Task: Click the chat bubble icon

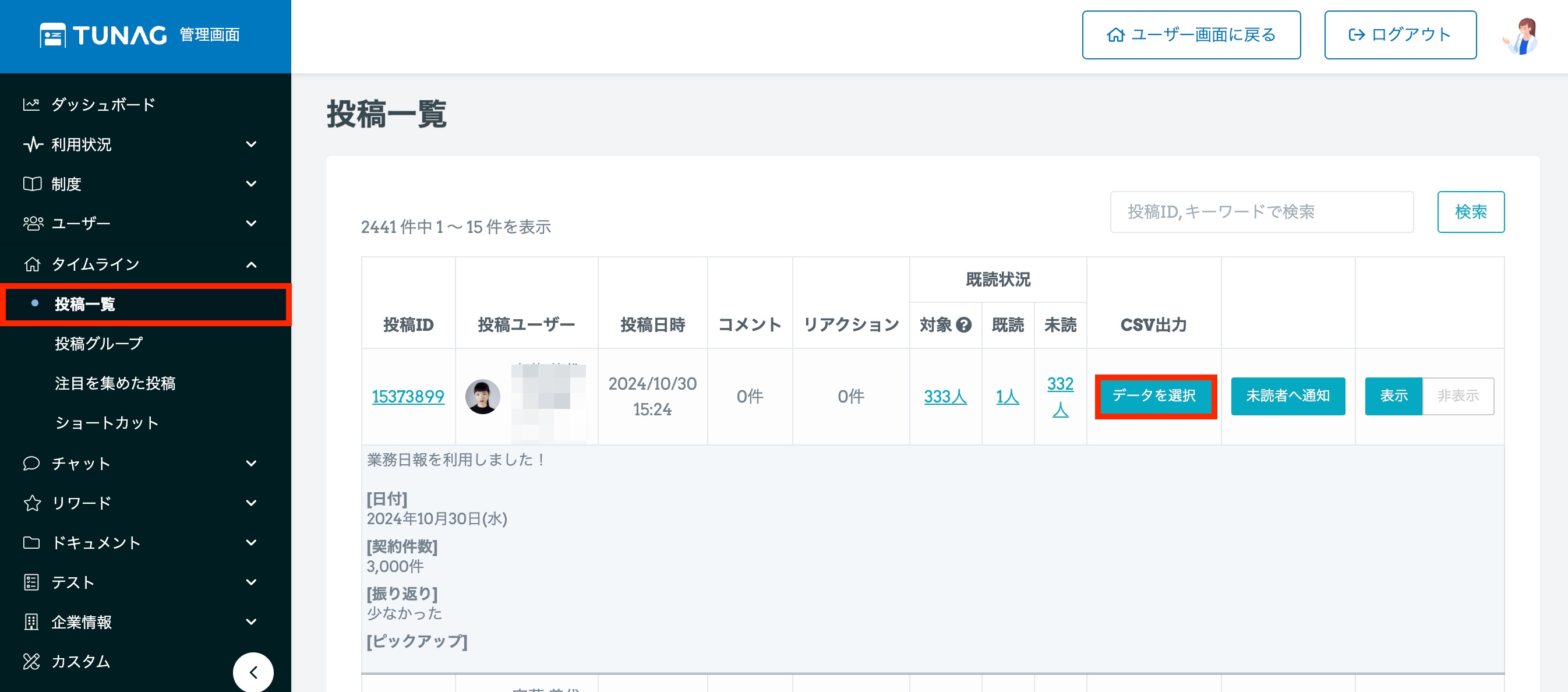Action: pyautogui.click(x=31, y=463)
